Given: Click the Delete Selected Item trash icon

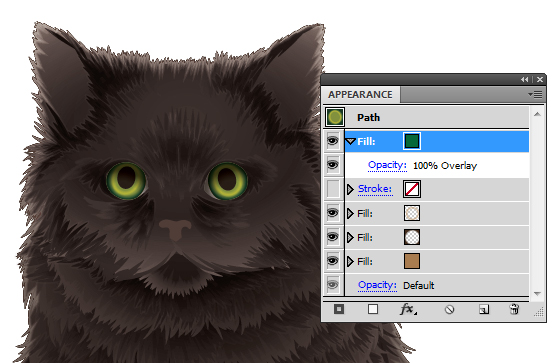Looking at the screenshot, I should pyautogui.click(x=514, y=309).
